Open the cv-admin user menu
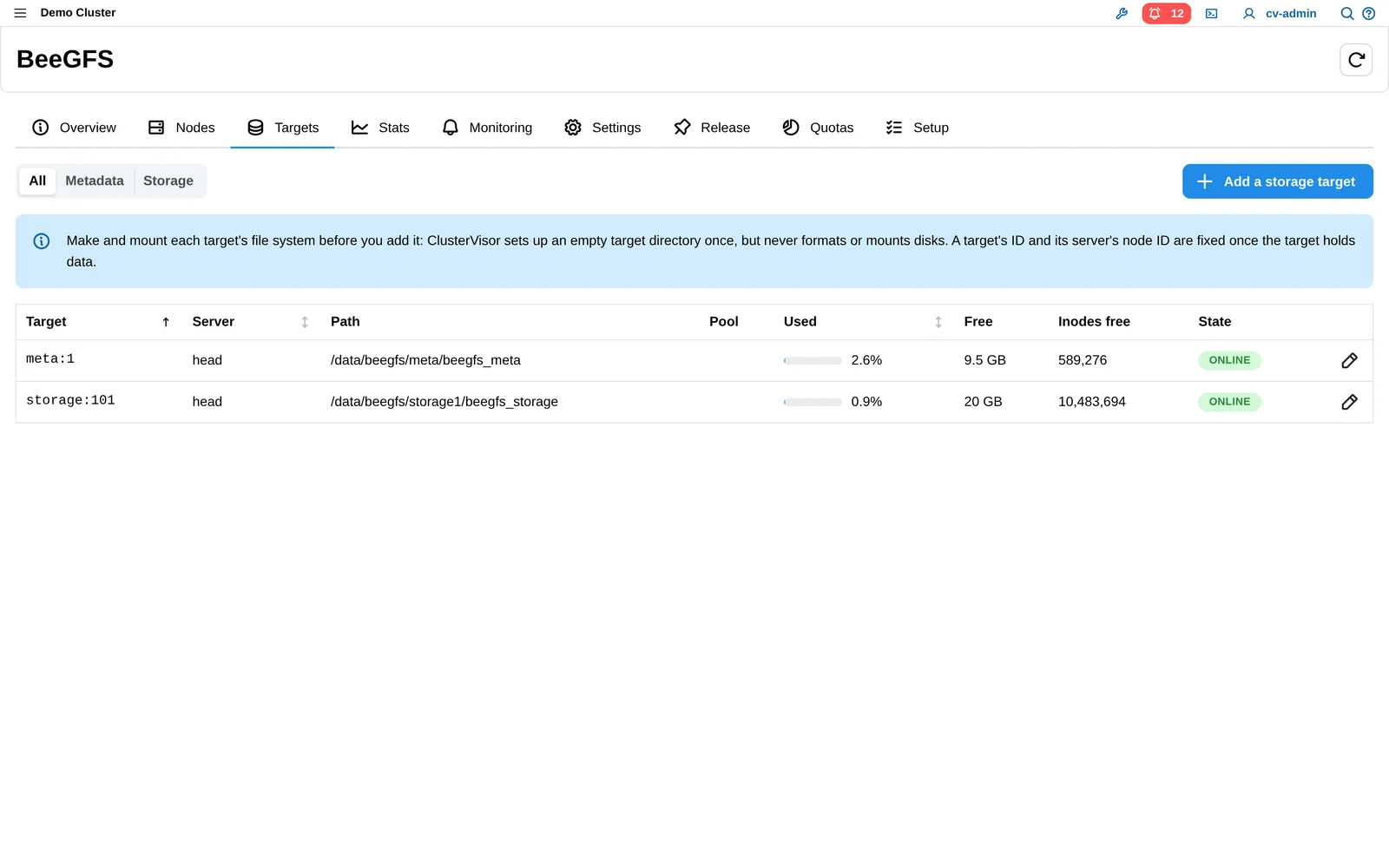Screen dimensions: 1389x868 [x=1280, y=14]
